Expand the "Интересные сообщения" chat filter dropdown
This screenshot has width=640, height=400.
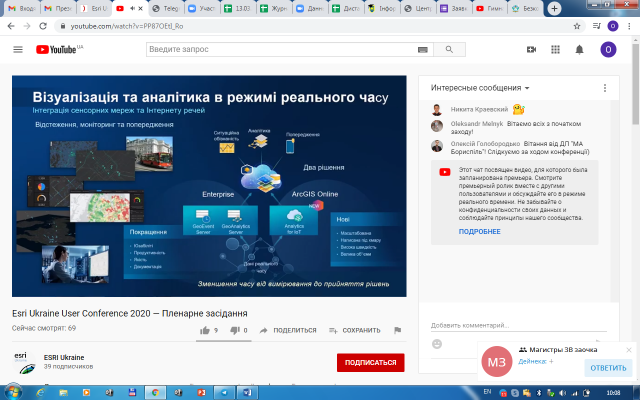(x=482, y=88)
